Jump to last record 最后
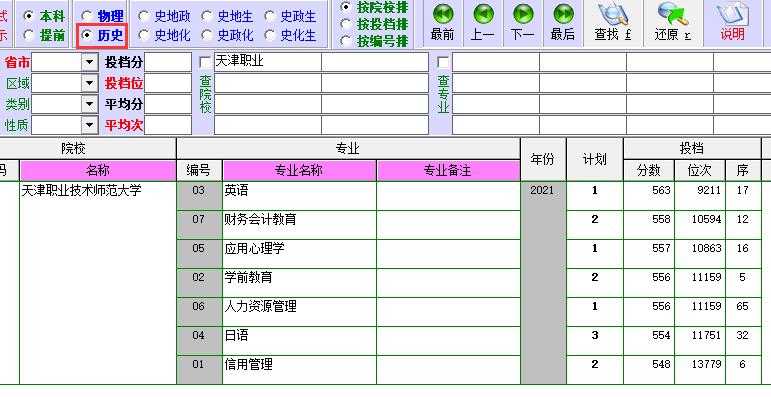The width and height of the screenshot is (771, 397). pos(563,23)
